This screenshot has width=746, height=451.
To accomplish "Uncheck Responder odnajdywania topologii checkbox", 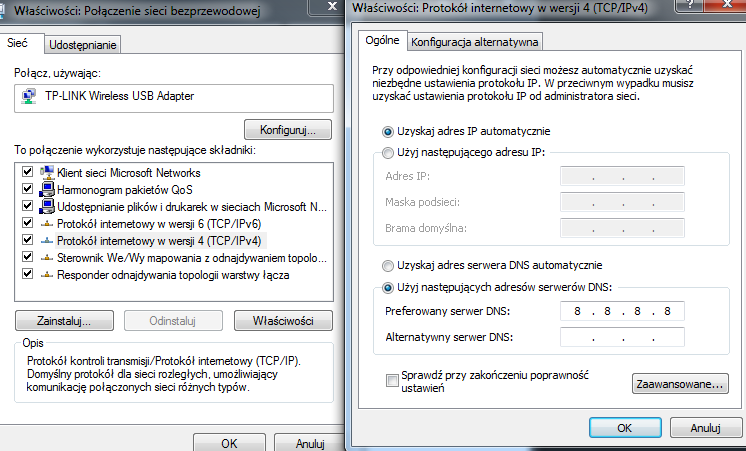I will tap(28, 274).
